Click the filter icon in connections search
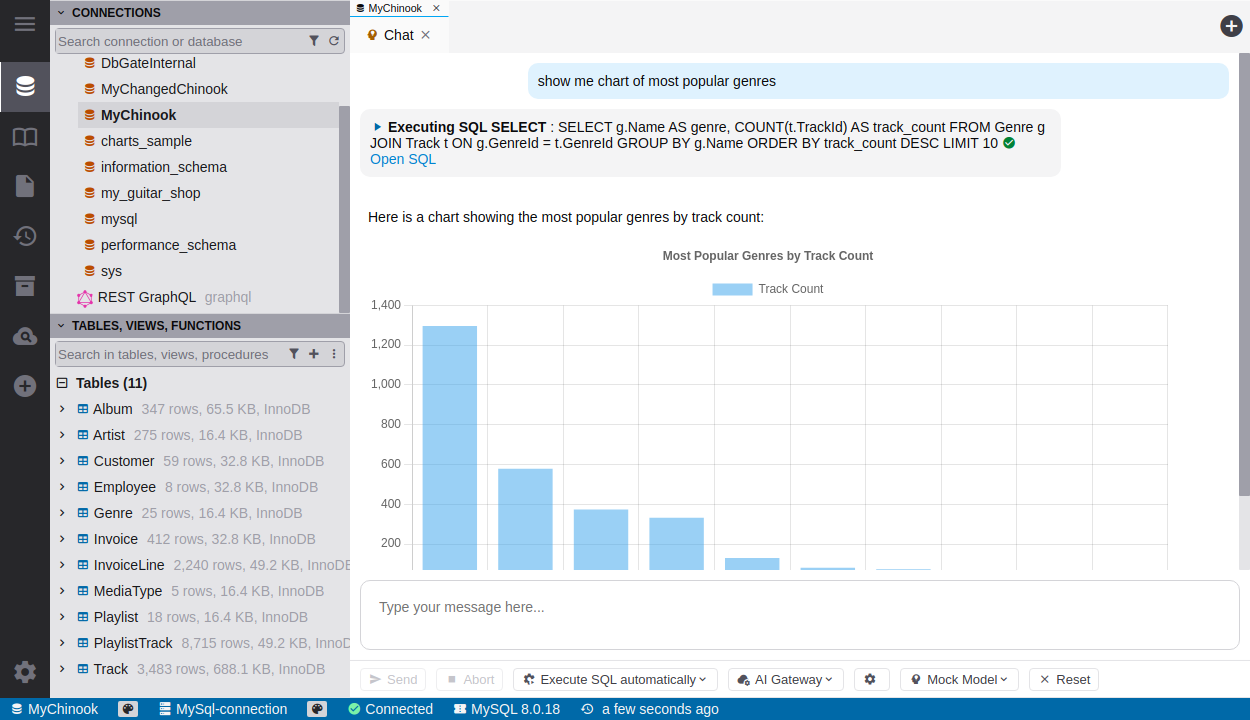The height and width of the screenshot is (720, 1250). [314, 41]
